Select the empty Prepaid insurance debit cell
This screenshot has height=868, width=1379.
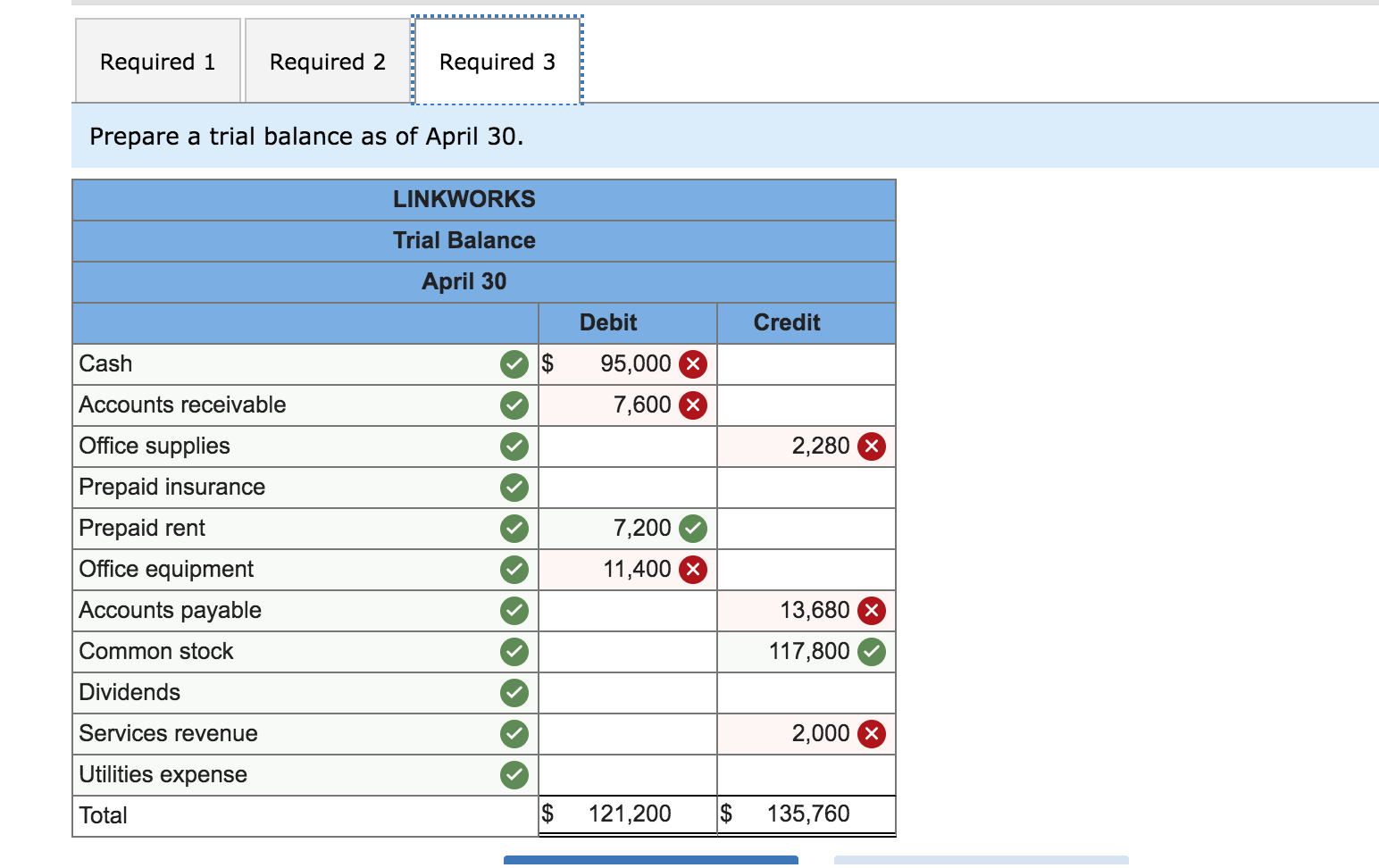[628, 488]
